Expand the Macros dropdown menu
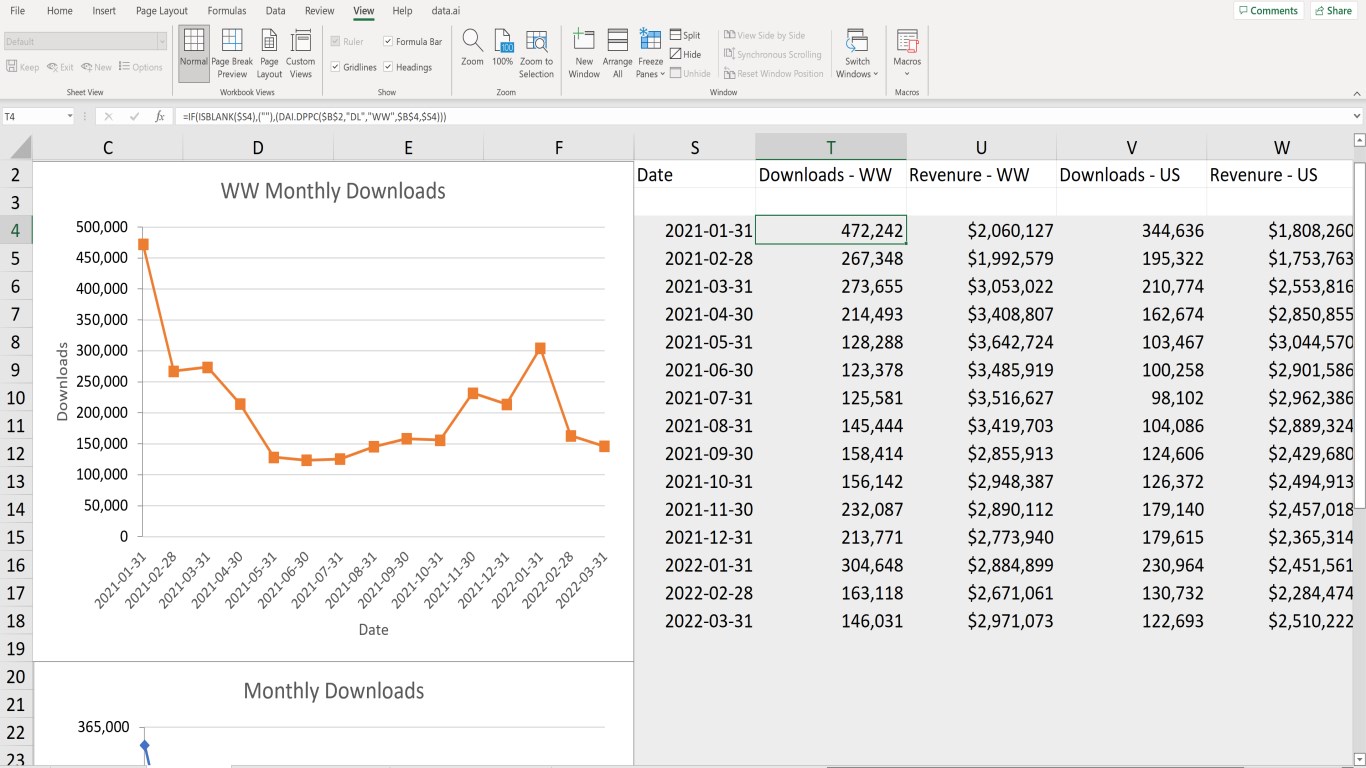Viewport: 1366px width, 768px height. coord(907,73)
